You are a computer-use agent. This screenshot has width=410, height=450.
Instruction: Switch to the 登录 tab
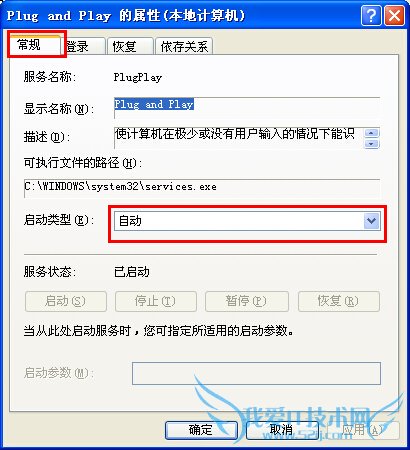(84, 46)
